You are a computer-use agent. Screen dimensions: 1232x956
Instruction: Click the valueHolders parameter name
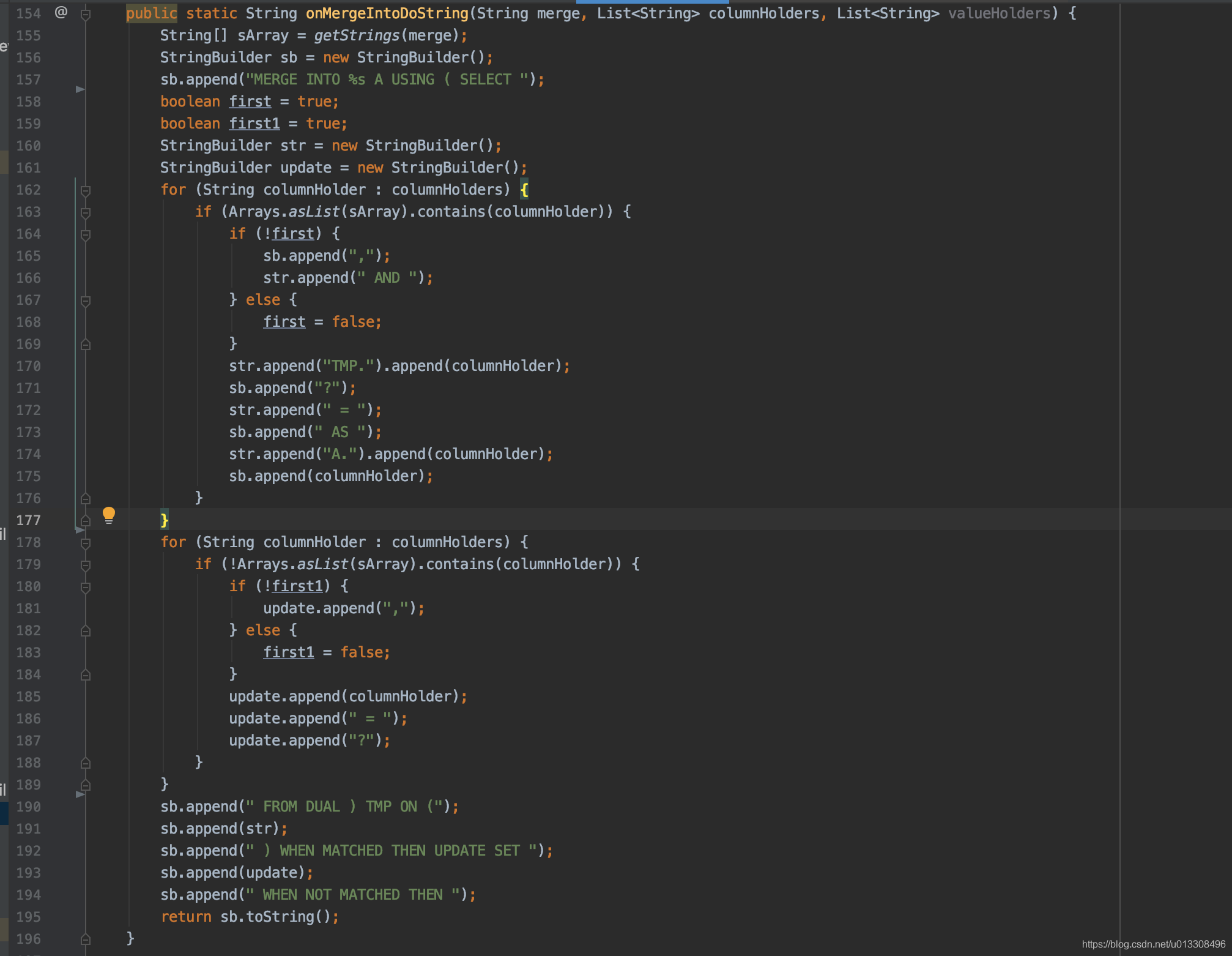[999, 13]
